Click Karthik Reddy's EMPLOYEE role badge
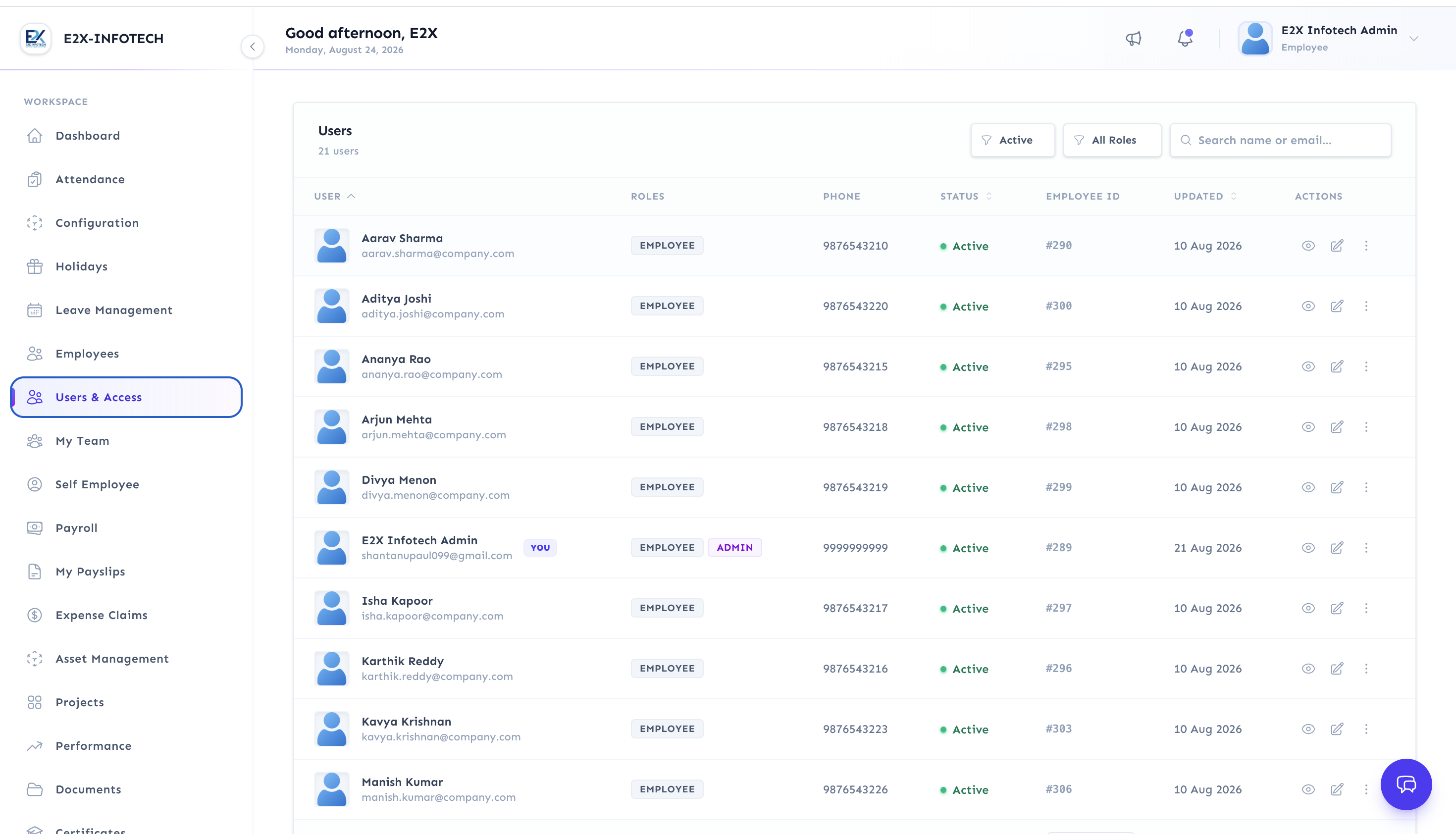1456x834 pixels. (667, 669)
